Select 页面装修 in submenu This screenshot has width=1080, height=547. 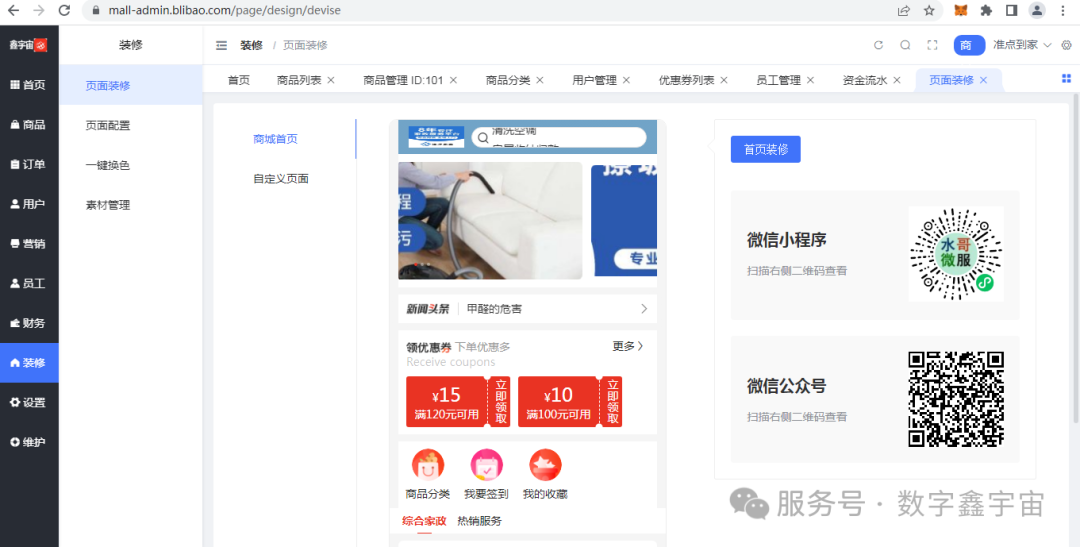coord(131,85)
